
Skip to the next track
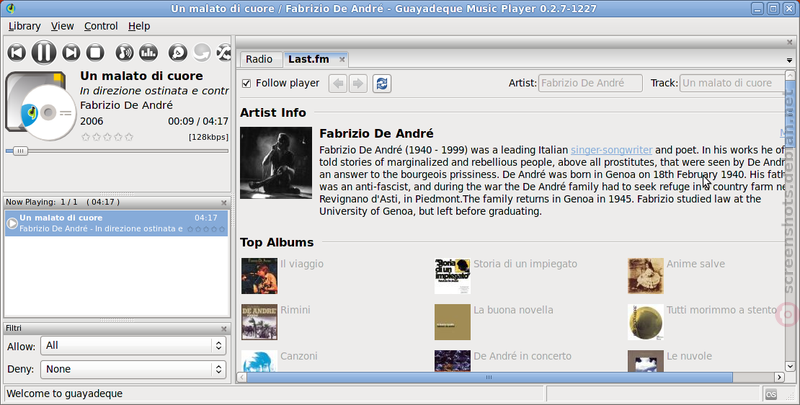point(71,53)
